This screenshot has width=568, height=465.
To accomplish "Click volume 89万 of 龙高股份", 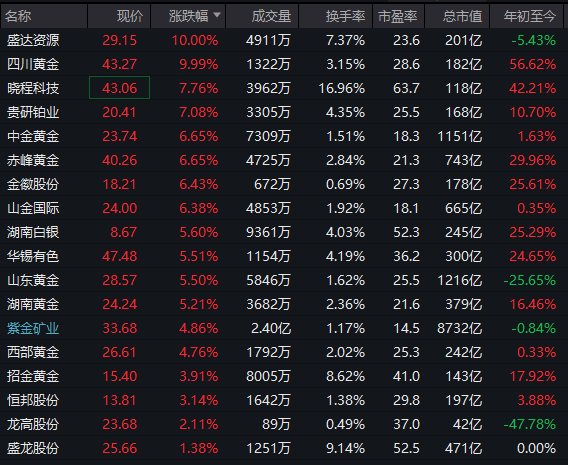I will click(x=276, y=424).
